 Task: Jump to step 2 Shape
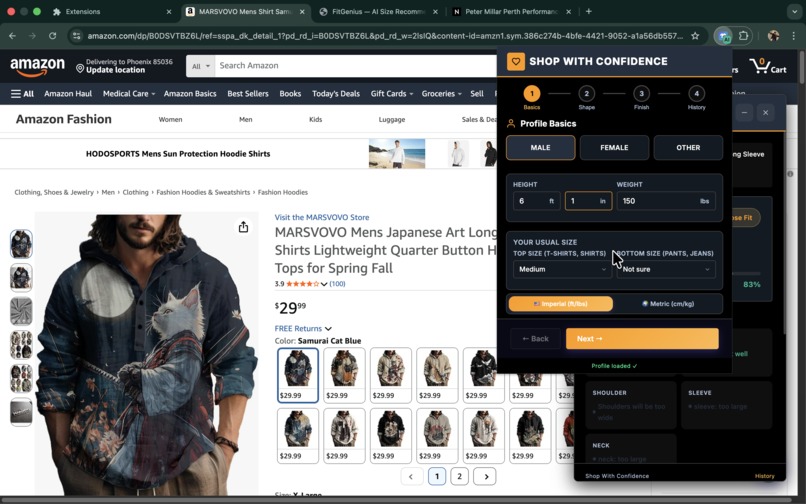[587, 97]
